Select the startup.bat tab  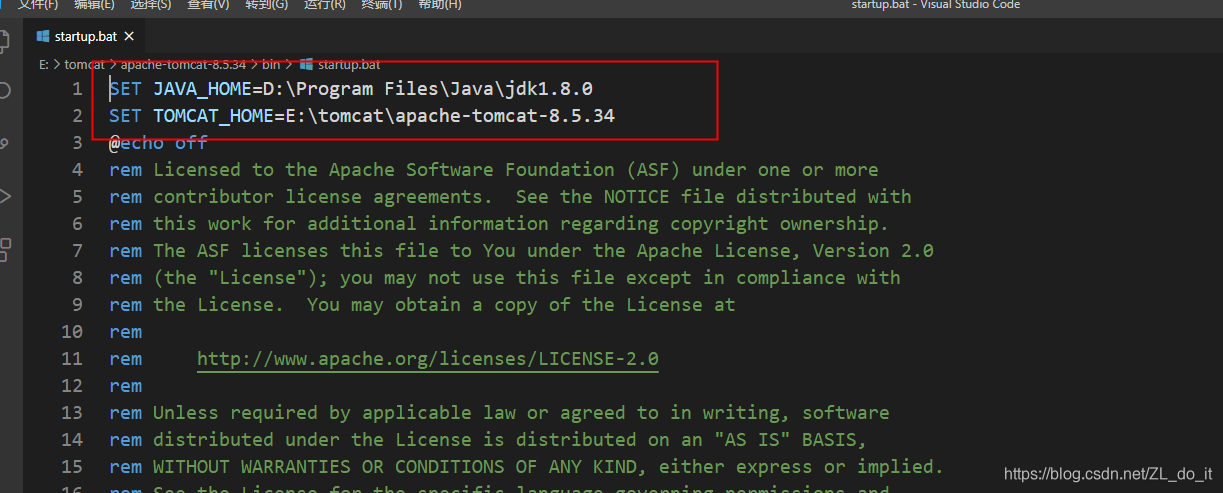click(86, 36)
